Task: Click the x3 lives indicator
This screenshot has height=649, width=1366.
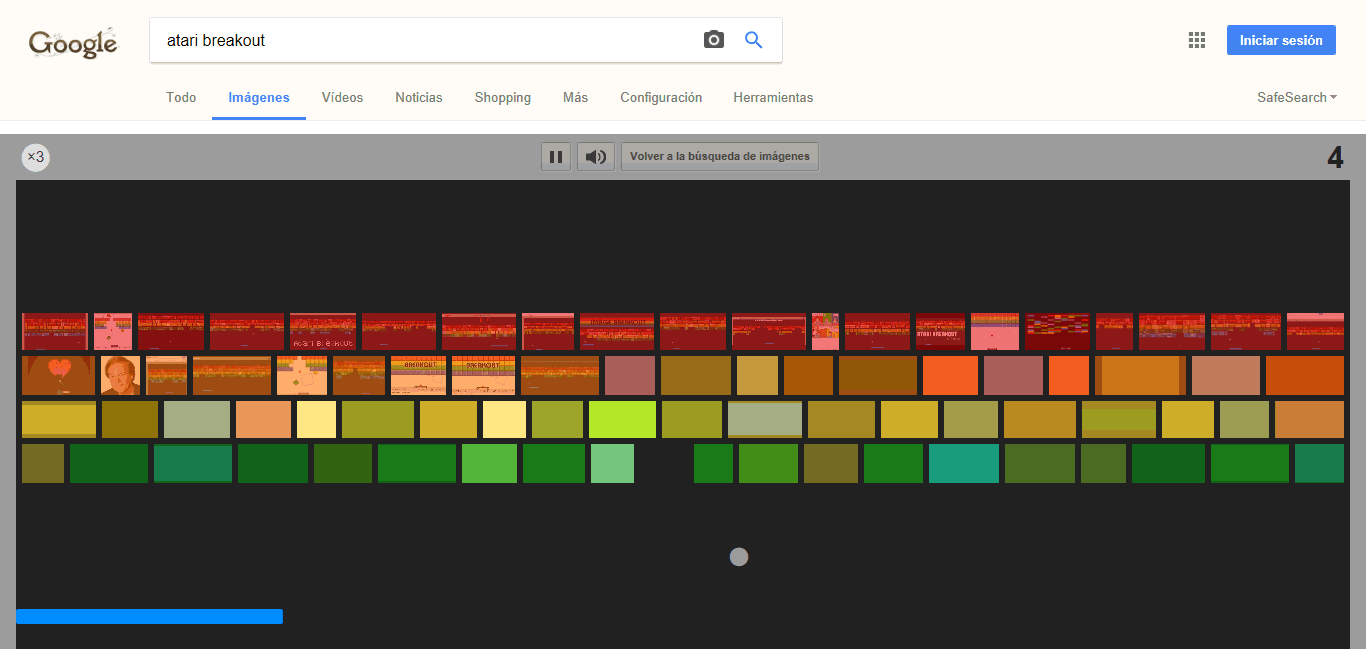Action: pos(36,157)
